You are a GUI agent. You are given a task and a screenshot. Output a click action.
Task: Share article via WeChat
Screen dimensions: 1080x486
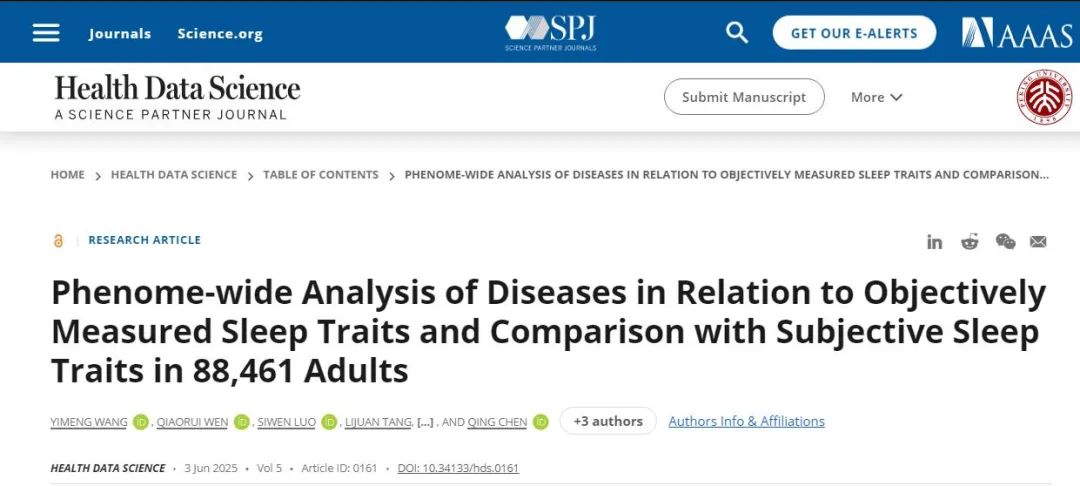(x=1005, y=241)
